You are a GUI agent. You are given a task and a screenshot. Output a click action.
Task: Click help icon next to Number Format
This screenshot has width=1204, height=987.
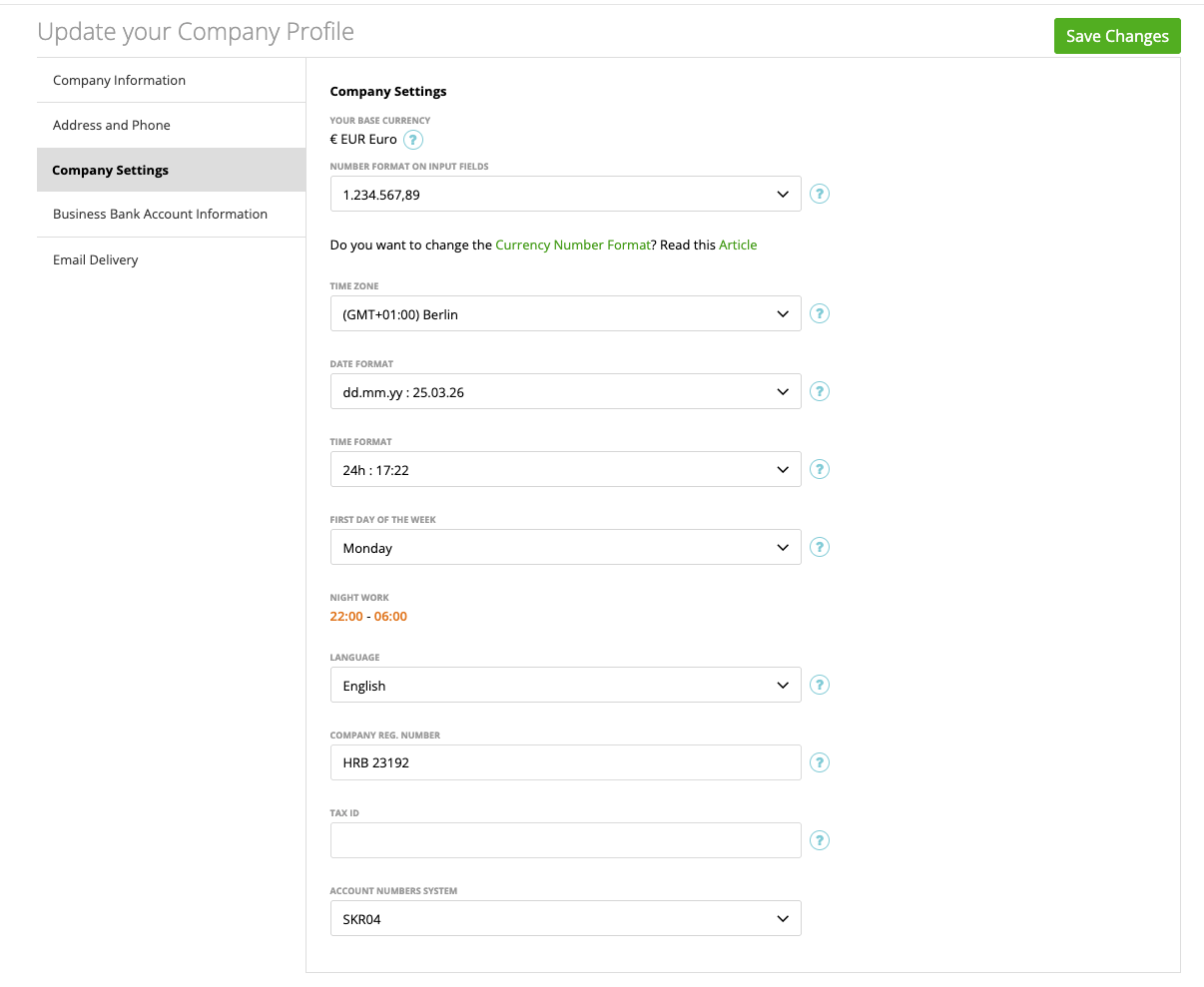(x=819, y=194)
